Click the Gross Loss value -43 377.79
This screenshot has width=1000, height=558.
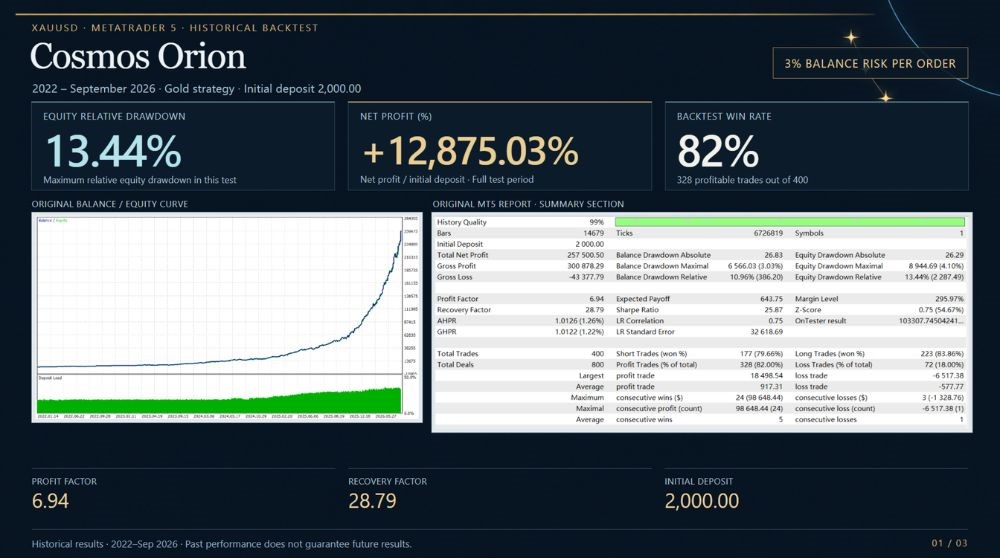point(586,277)
